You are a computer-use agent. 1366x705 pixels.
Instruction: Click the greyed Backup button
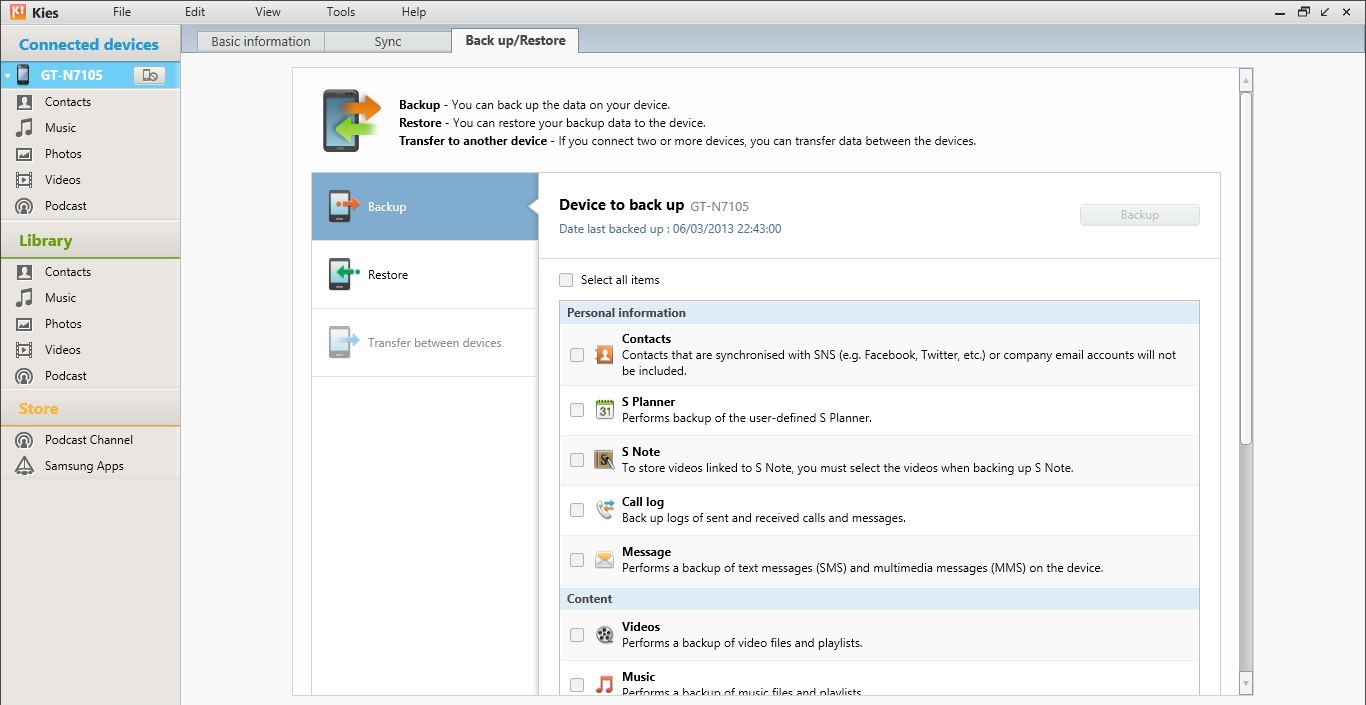click(x=1139, y=215)
